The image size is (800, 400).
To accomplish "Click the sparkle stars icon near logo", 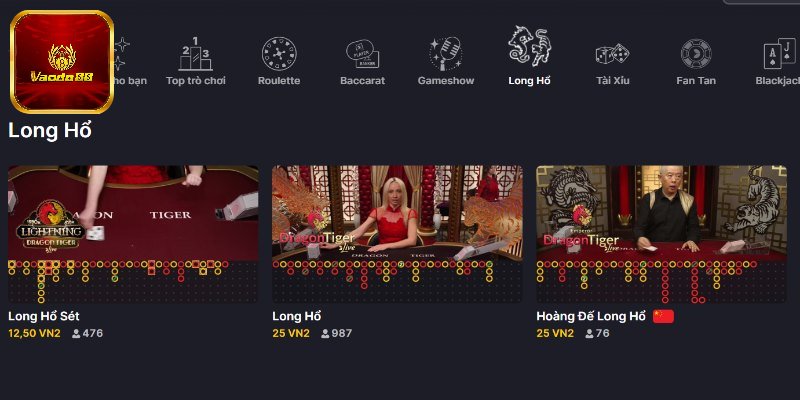I will pos(121,53).
